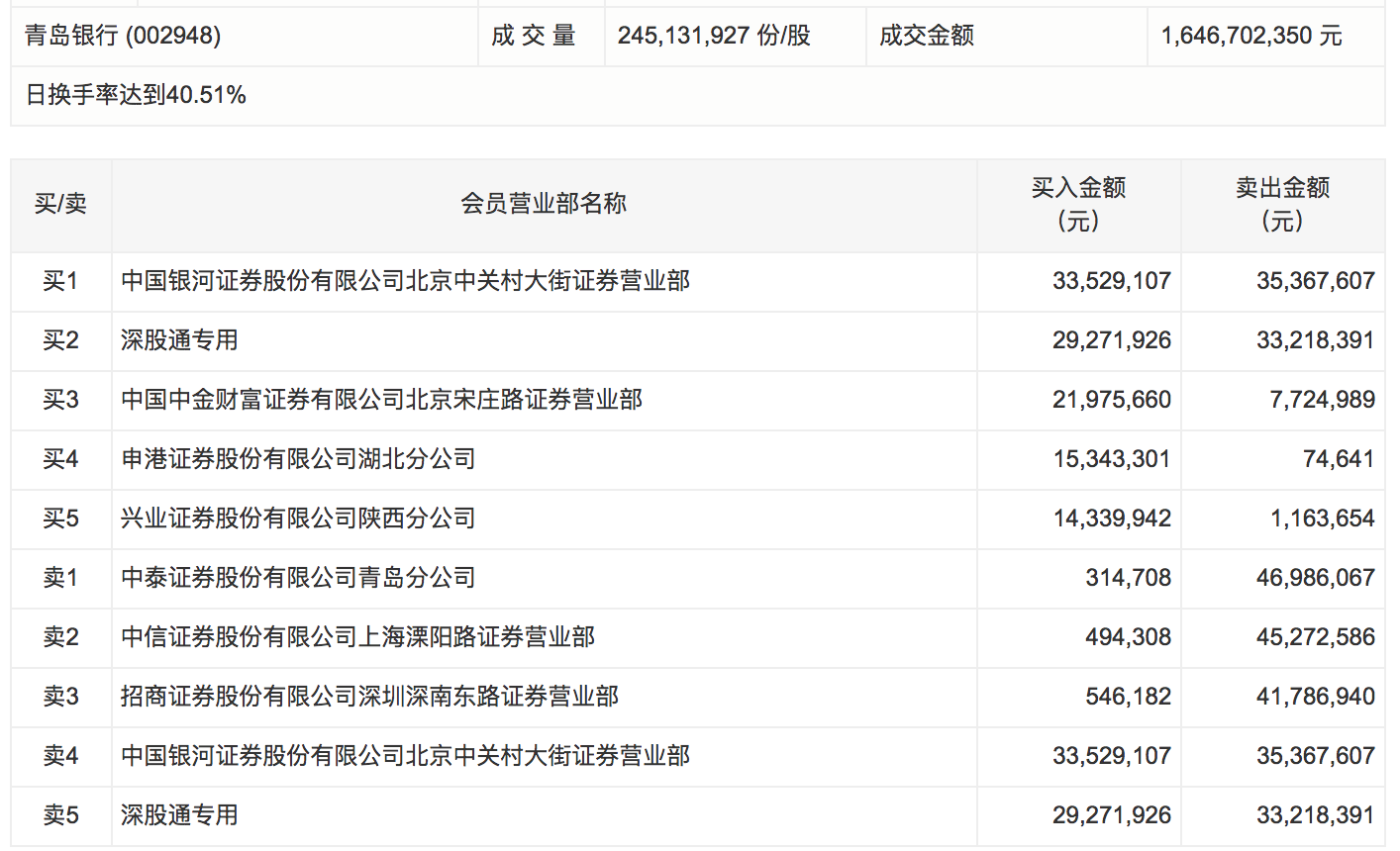Image resolution: width=1400 pixels, height=851 pixels.
Task: Click the 买入金额 (元) column header
Action: click(1079, 204)
